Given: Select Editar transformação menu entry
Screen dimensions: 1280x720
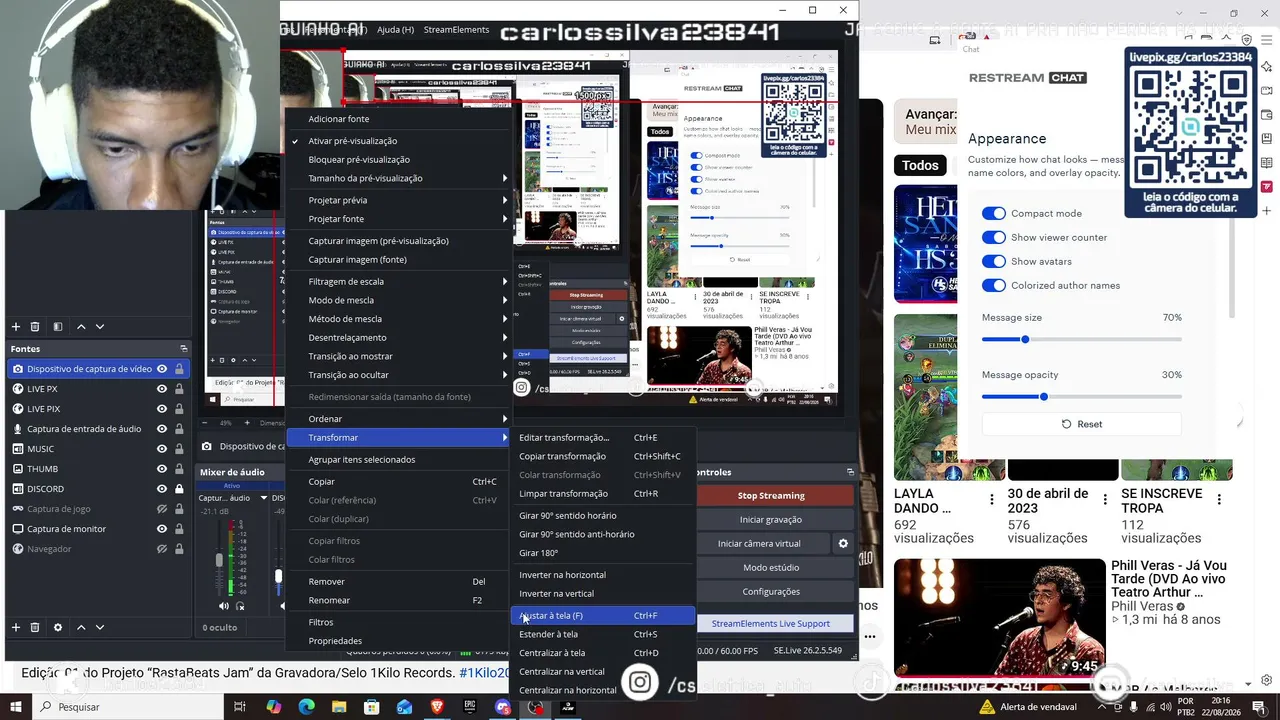Looking at the screenshot, I should point(602,437).
